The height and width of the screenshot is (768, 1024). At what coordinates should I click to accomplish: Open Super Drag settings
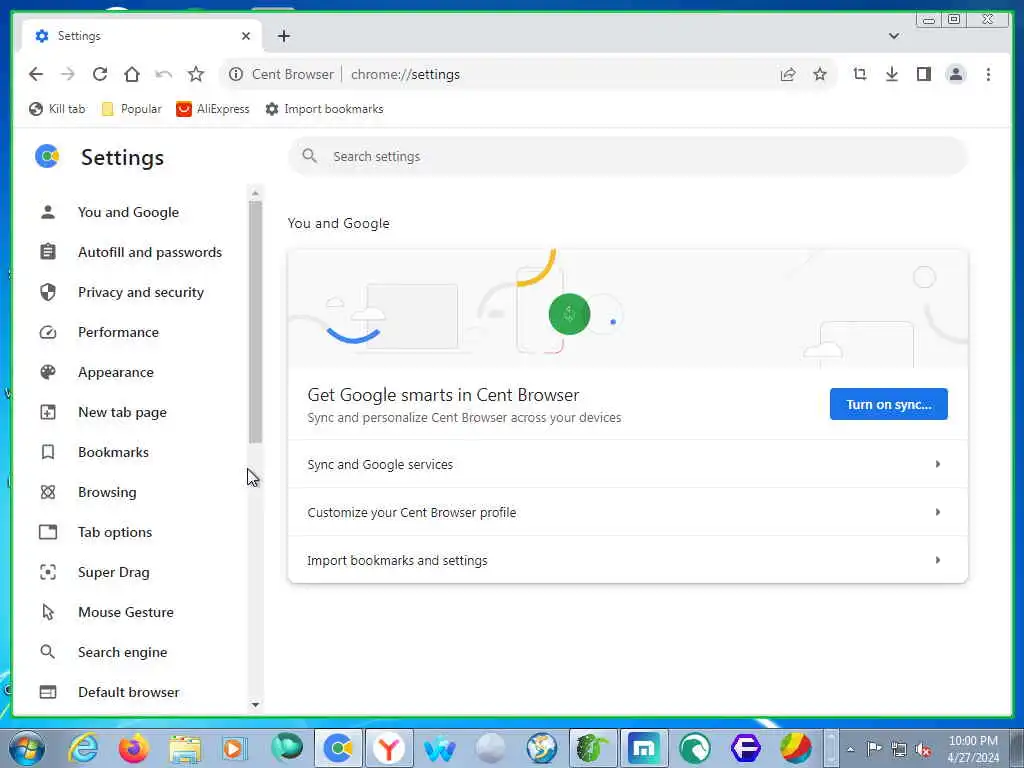[114, 572]
